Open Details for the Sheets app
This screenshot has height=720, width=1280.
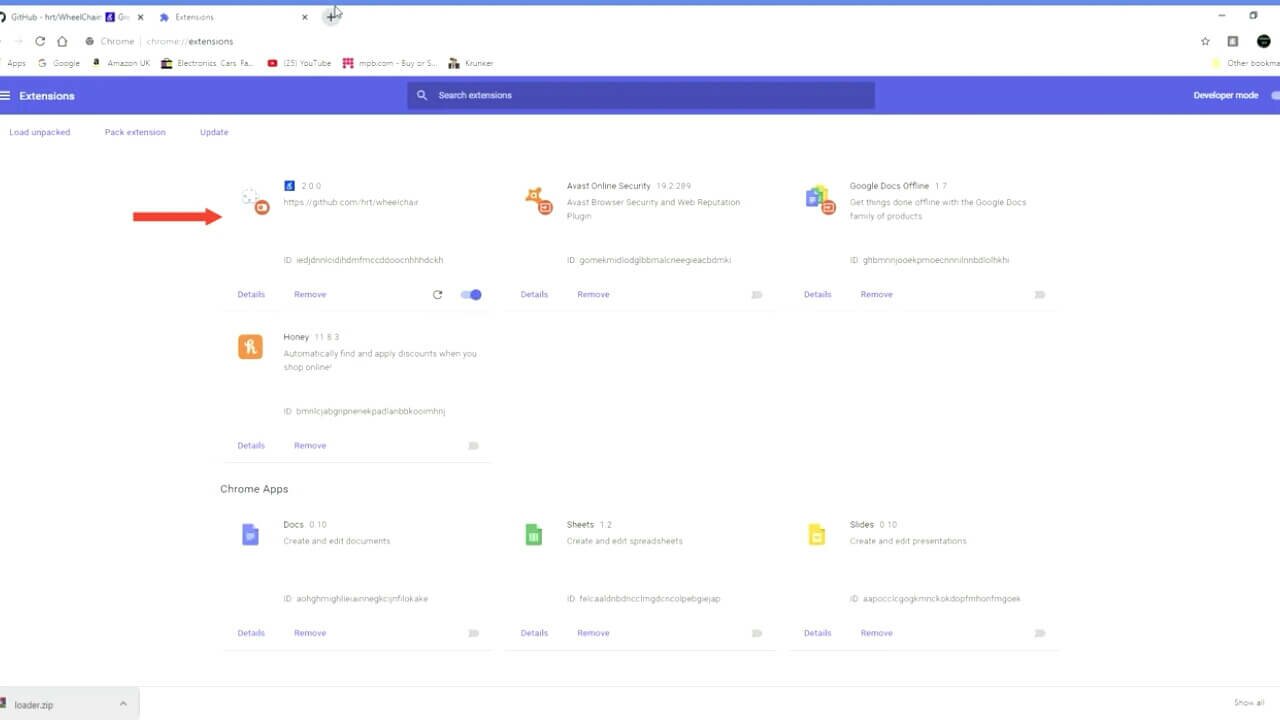534,633
